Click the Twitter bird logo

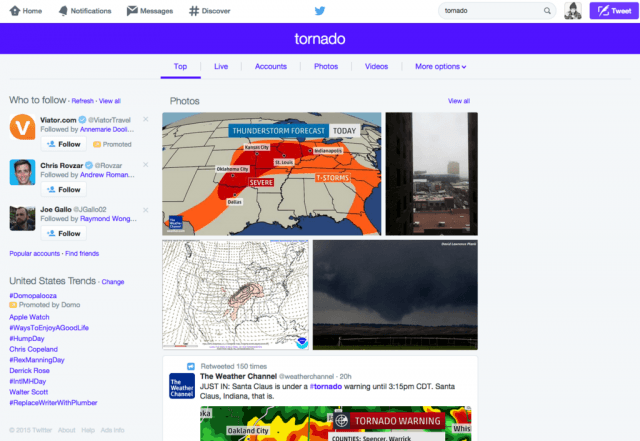click(x=320, y=11)
